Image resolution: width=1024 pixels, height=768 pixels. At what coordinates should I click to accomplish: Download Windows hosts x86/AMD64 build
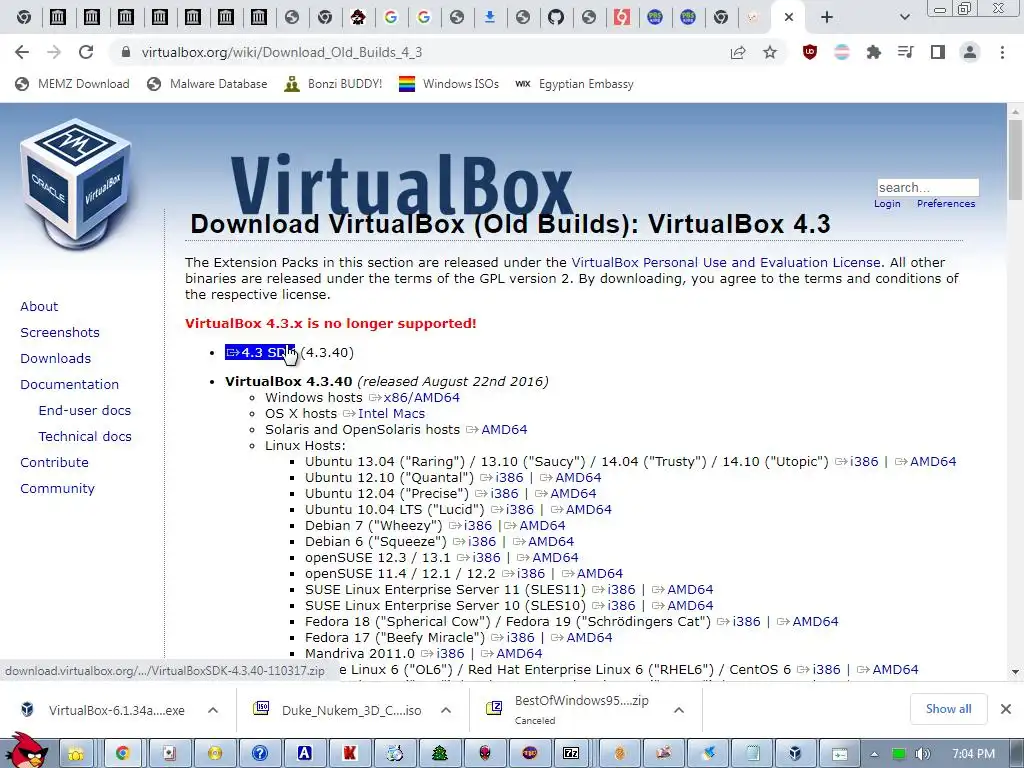click(x=414, y=398)
